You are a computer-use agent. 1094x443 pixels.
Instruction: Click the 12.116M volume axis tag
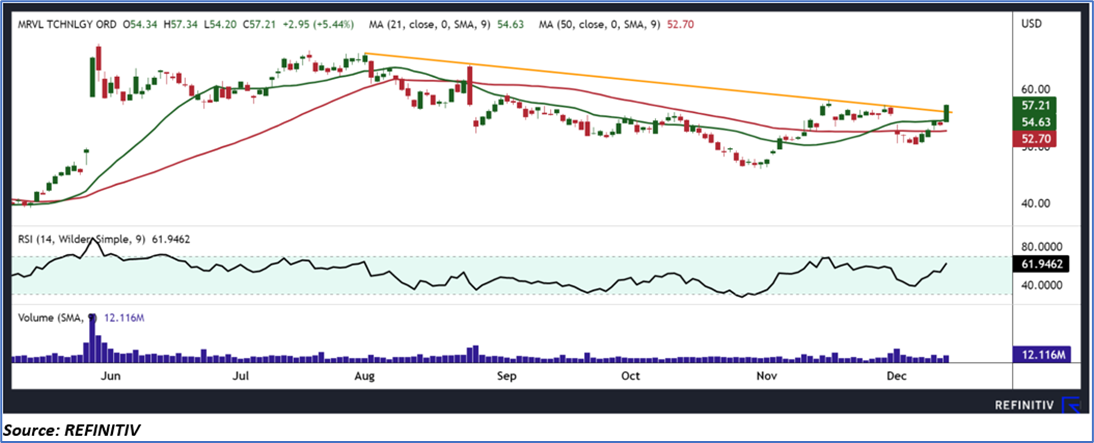pyautogui.click(x=1042, y=355)
